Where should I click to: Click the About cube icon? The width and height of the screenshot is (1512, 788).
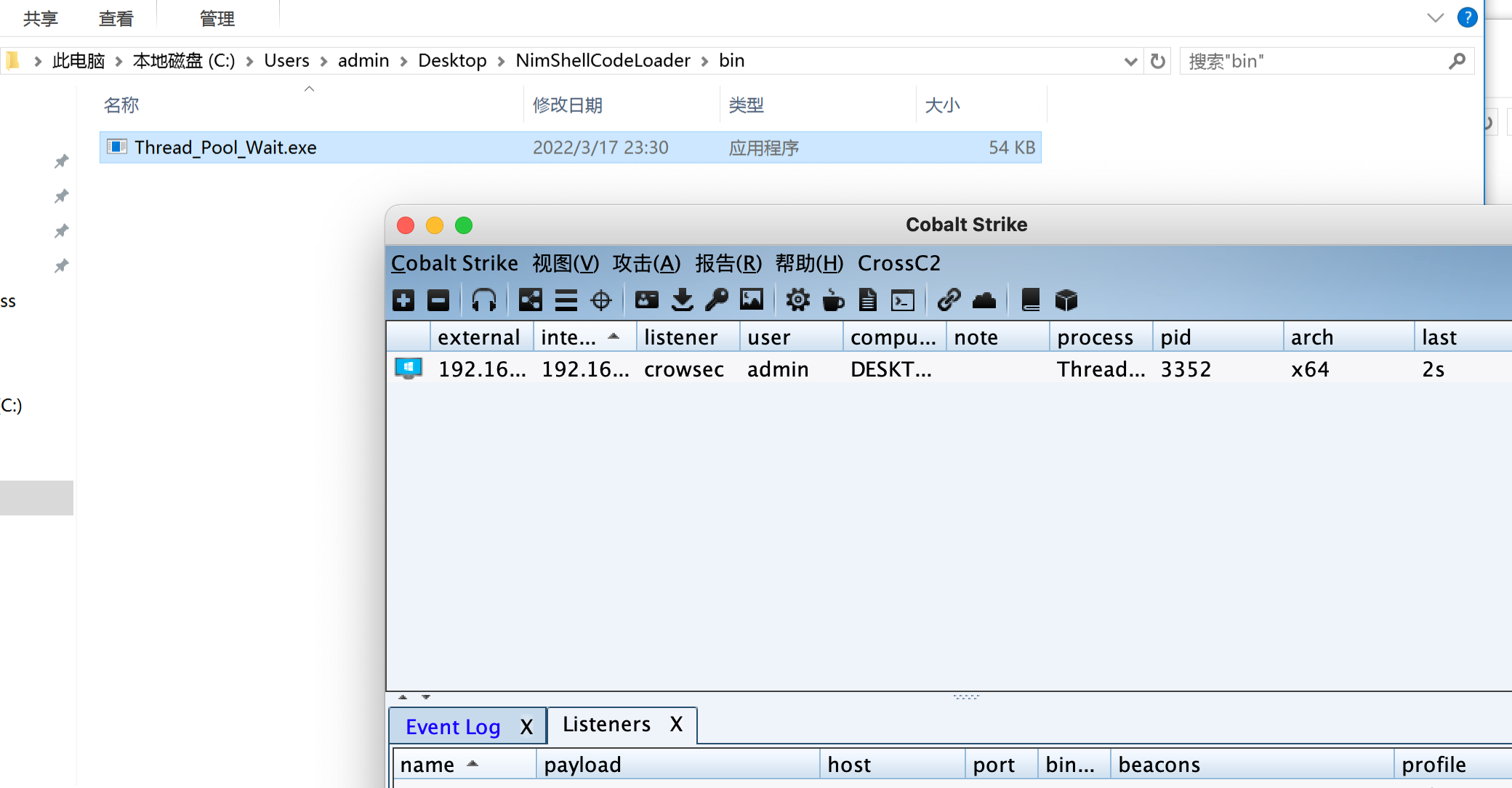tap(1066, 300)
